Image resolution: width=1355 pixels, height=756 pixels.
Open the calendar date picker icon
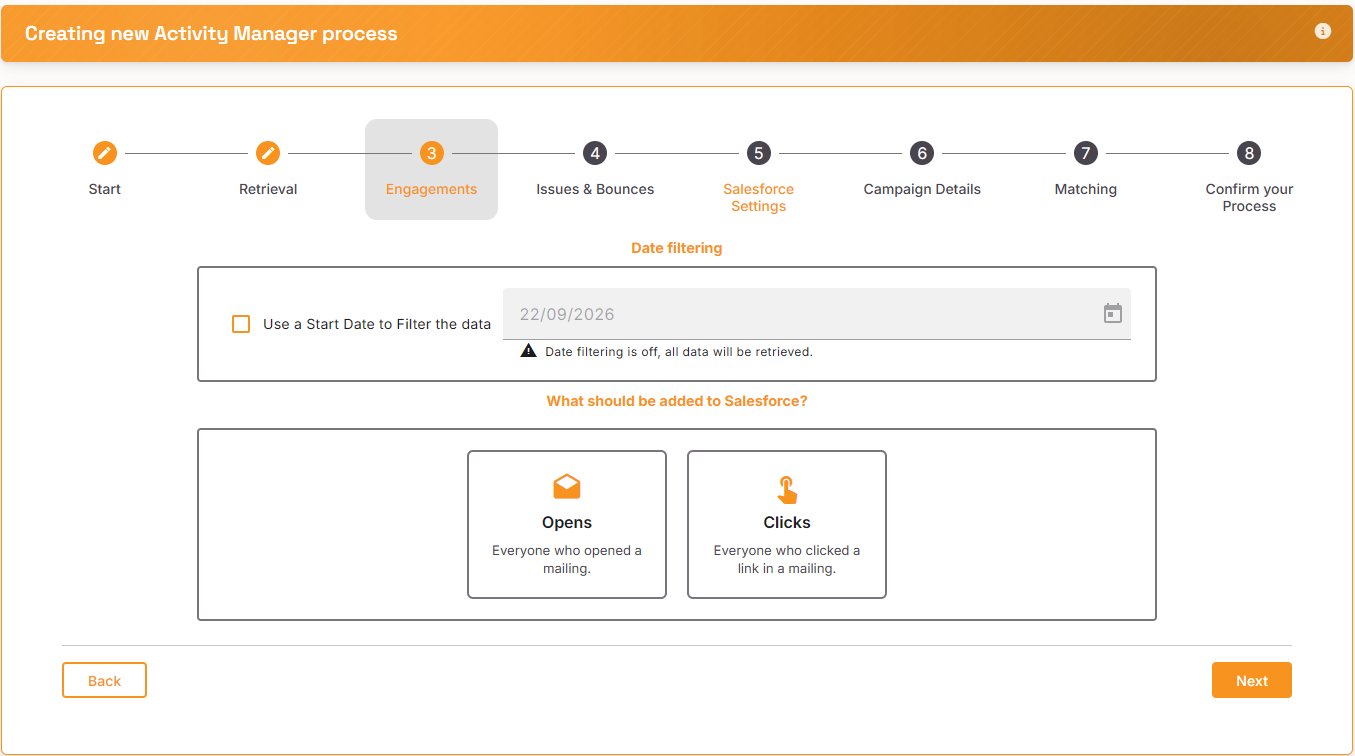click(1112, 314)
